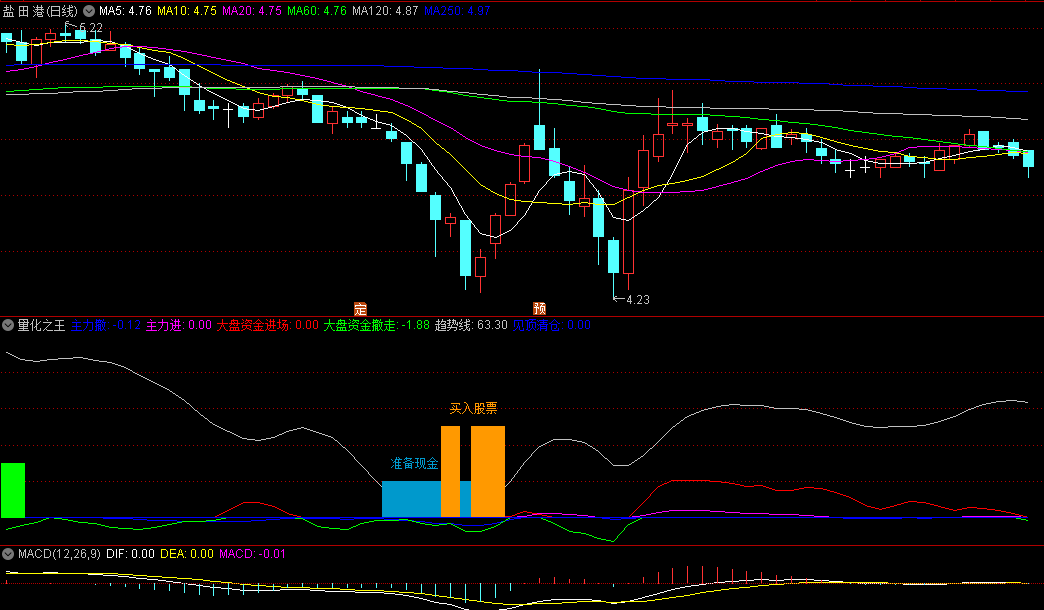Click the MA20: 4.75 label

[x=252, y=11]
